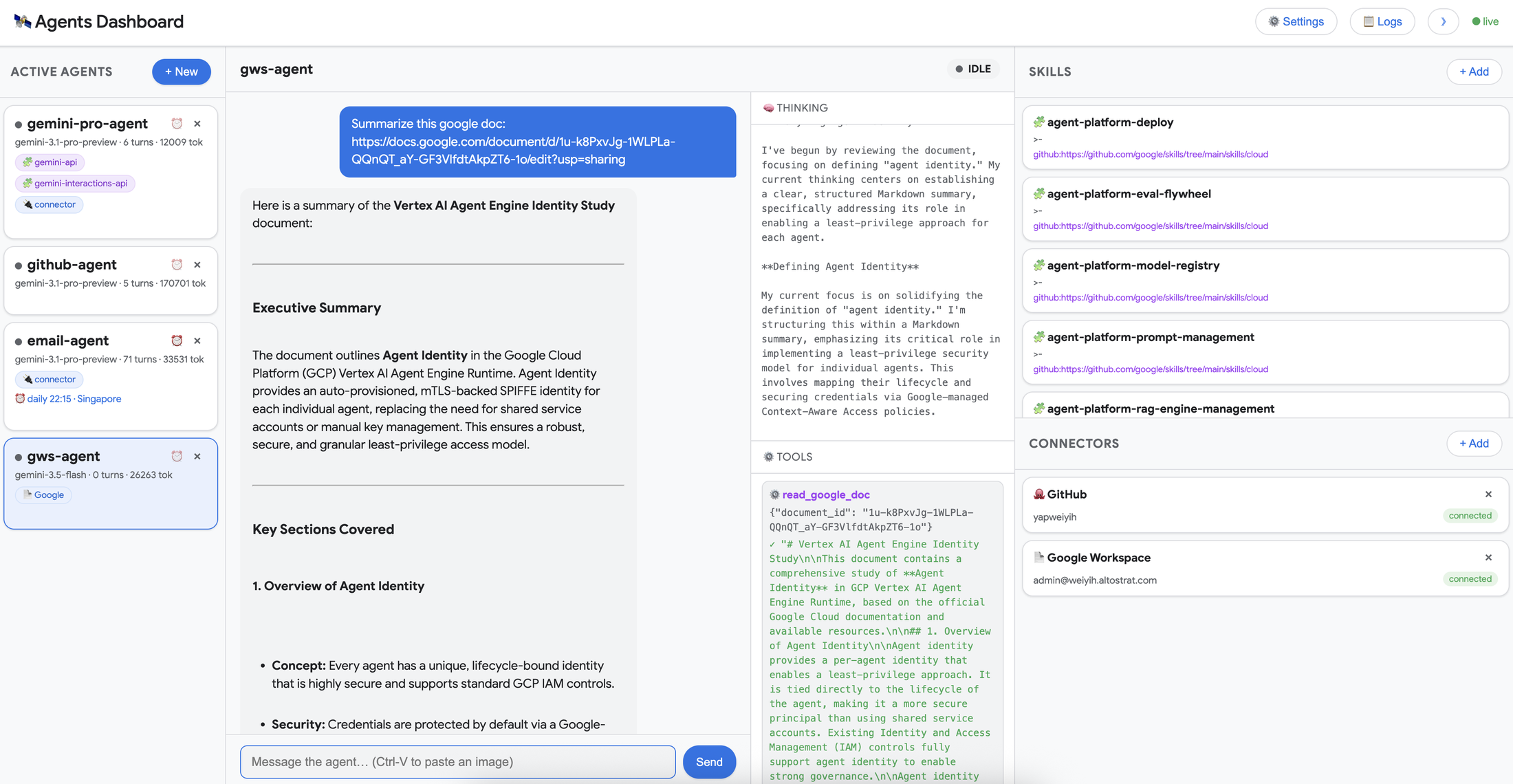Click the alarm schedule icon for gemini-pro-agent
The height and width of the screenshot is (784, 1513).
click(177, 124)
